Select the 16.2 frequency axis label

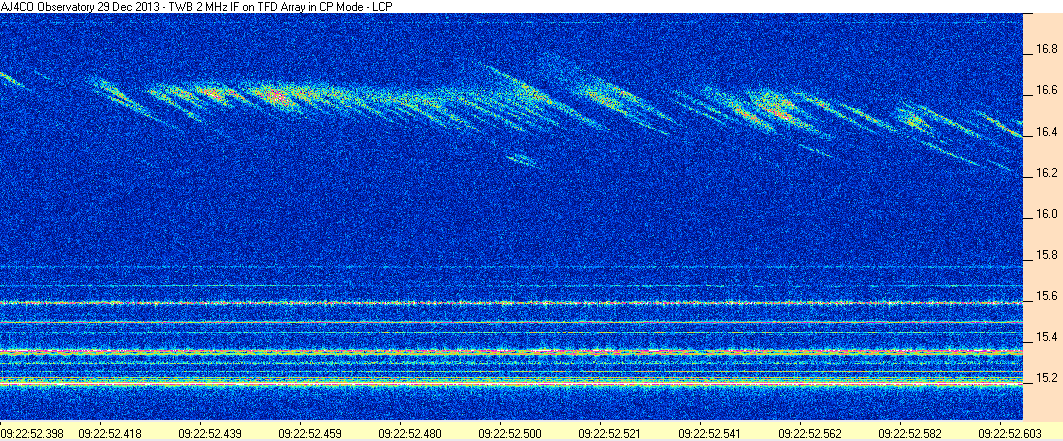click(1047, 173)
